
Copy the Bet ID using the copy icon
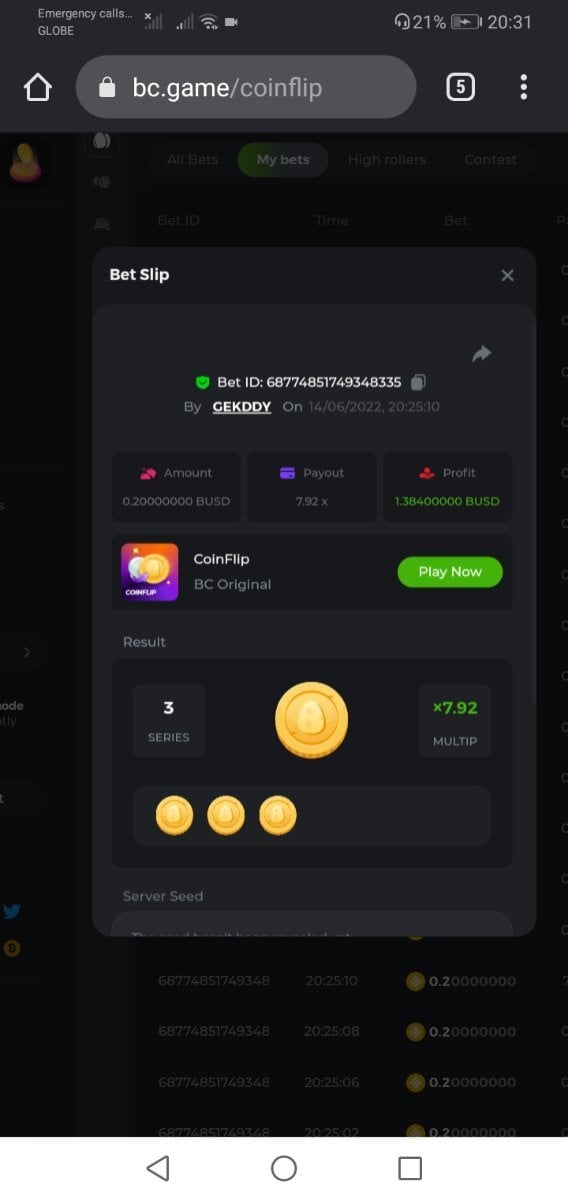click(x=419, y=382)
